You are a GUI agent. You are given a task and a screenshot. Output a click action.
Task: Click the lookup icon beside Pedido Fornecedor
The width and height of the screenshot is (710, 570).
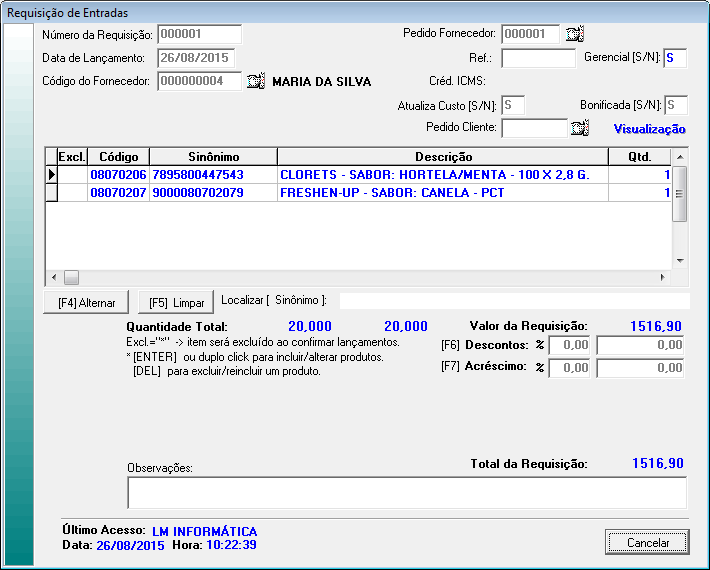point(574,34)
